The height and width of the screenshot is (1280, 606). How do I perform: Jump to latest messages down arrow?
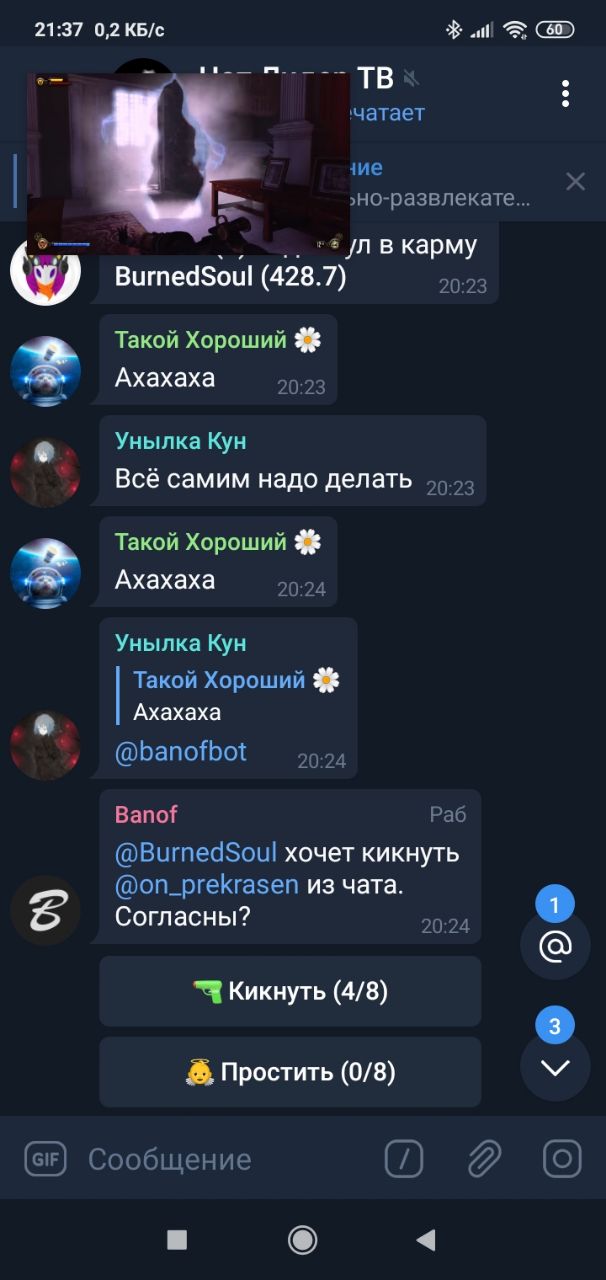click(x=555, y=1067)
